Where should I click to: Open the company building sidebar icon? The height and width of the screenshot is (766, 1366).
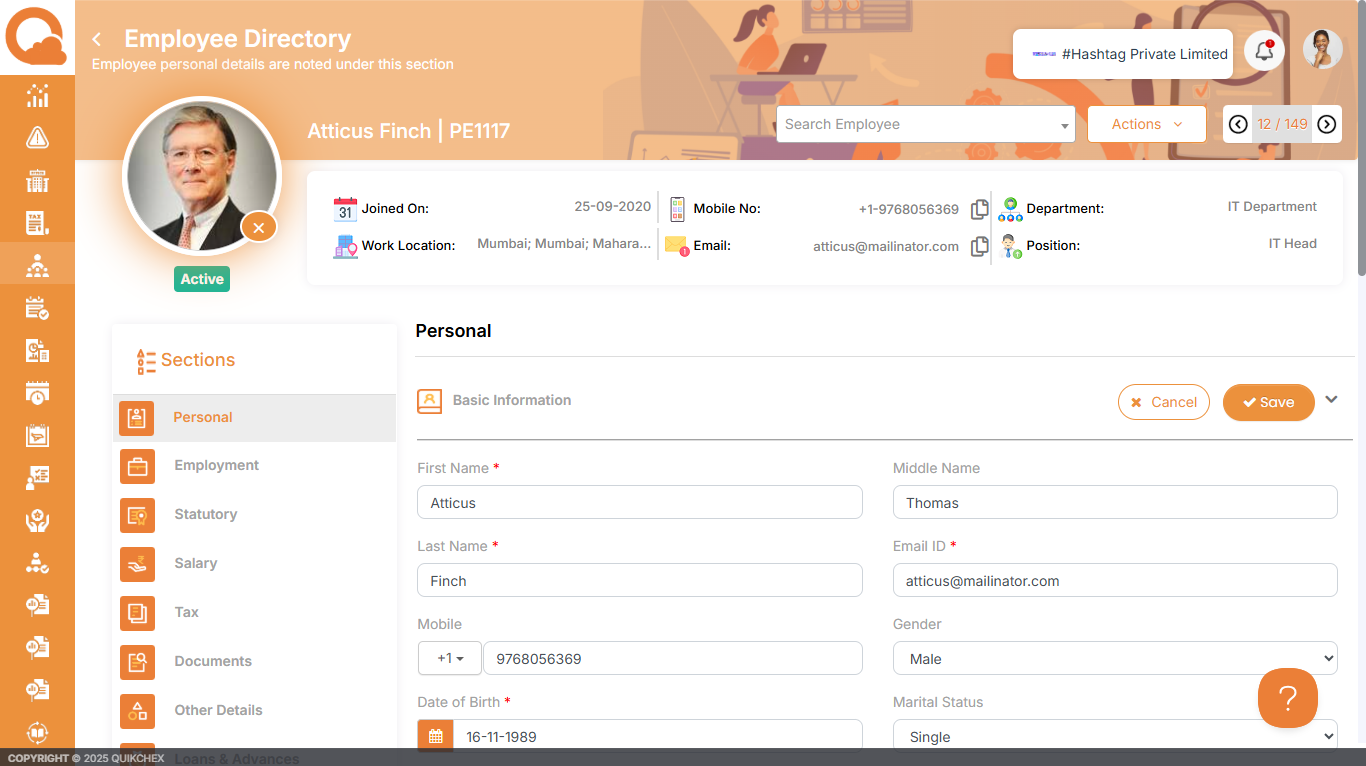pos(37,181)
